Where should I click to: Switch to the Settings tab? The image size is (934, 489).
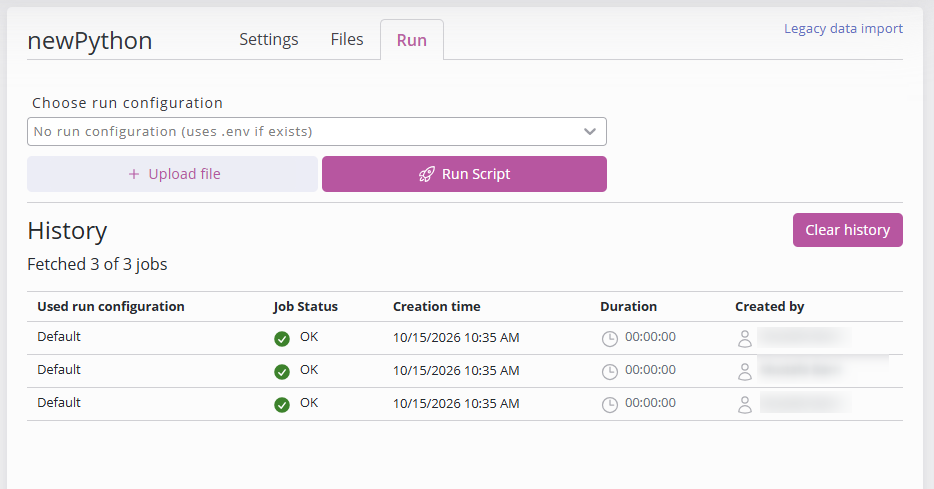coord(269,39)
